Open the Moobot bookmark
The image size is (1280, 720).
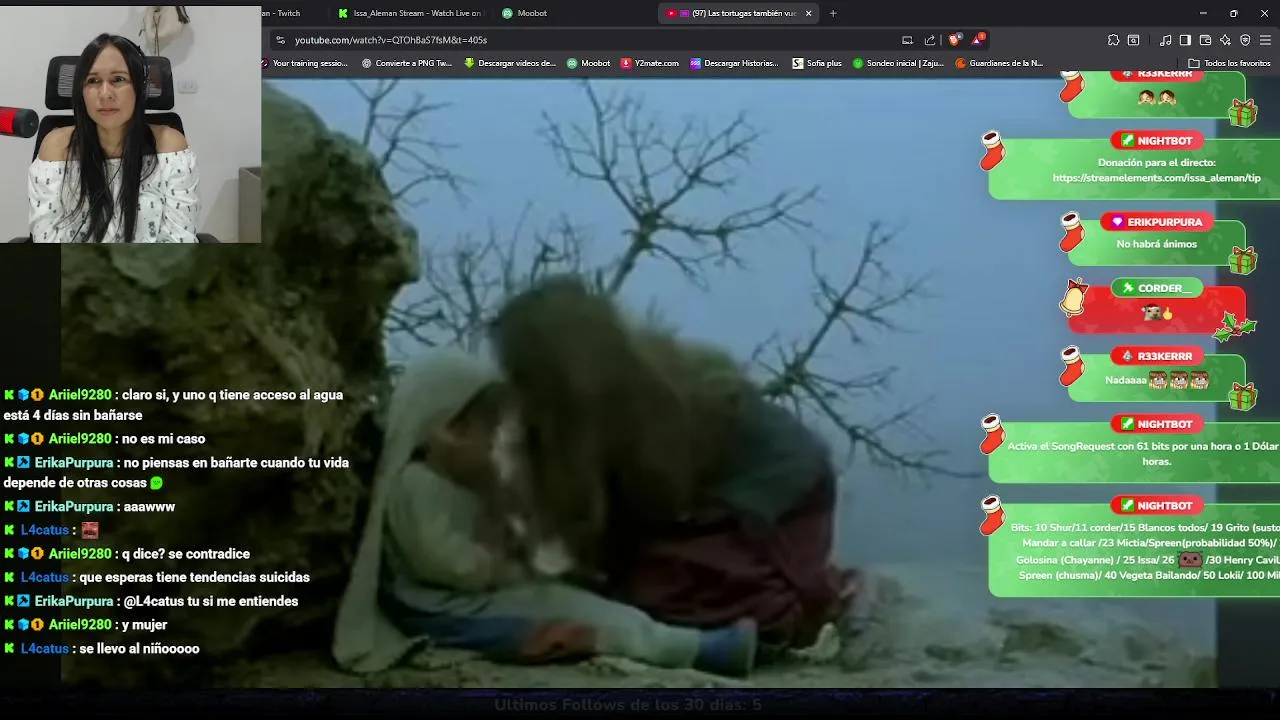[589, 63]
